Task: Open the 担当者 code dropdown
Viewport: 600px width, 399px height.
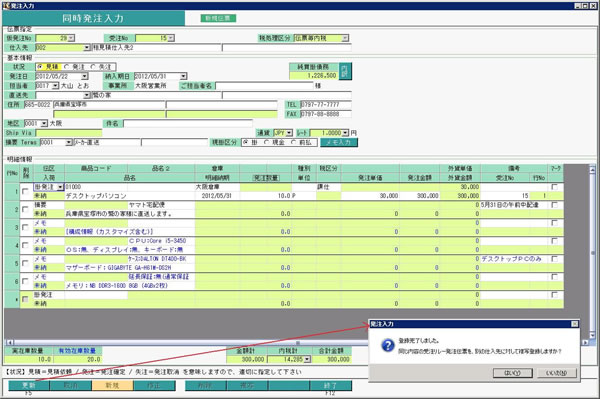Action: click(55, 86)
